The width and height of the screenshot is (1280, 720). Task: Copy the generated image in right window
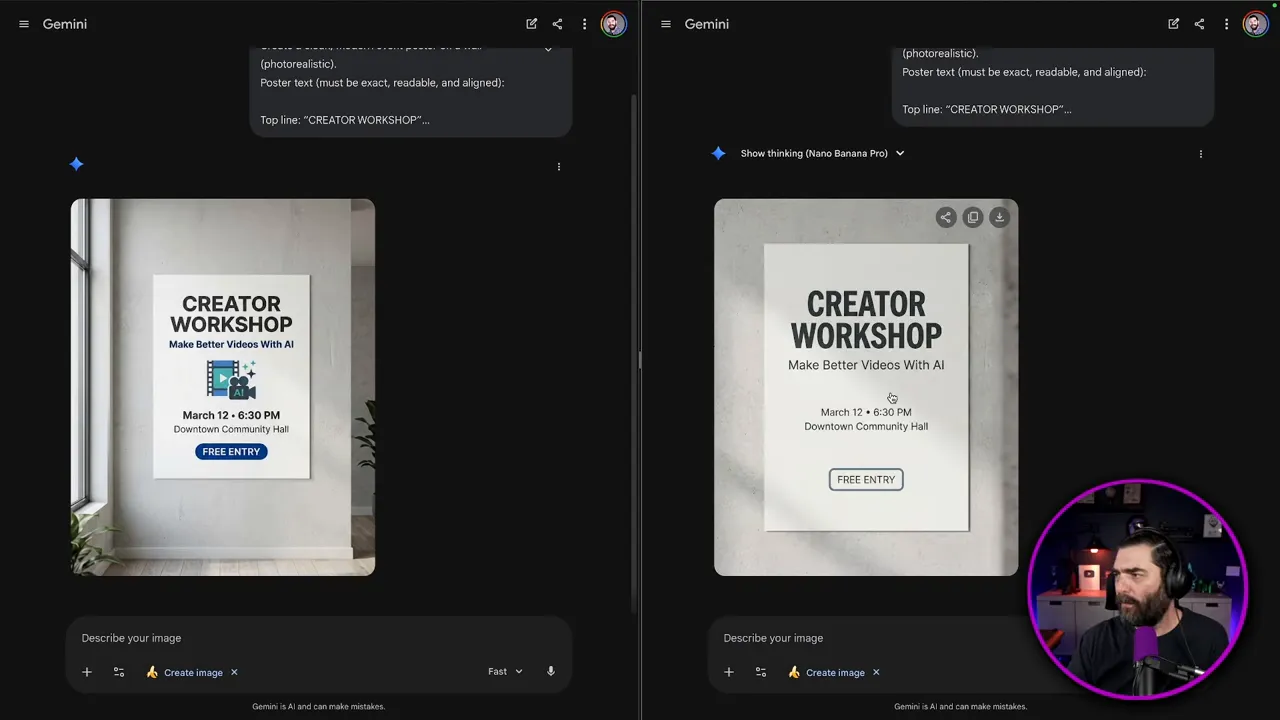(x=972, y=217)
